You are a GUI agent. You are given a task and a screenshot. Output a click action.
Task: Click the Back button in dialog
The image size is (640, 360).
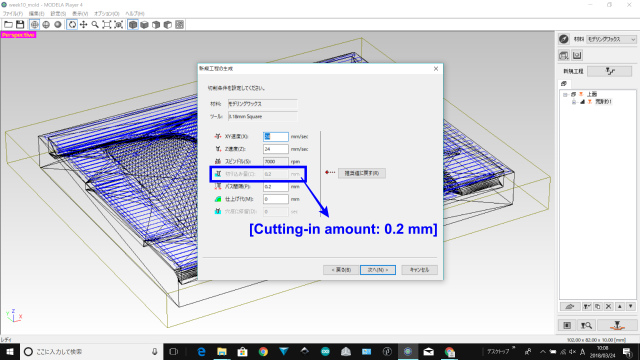tap(341, 270)
